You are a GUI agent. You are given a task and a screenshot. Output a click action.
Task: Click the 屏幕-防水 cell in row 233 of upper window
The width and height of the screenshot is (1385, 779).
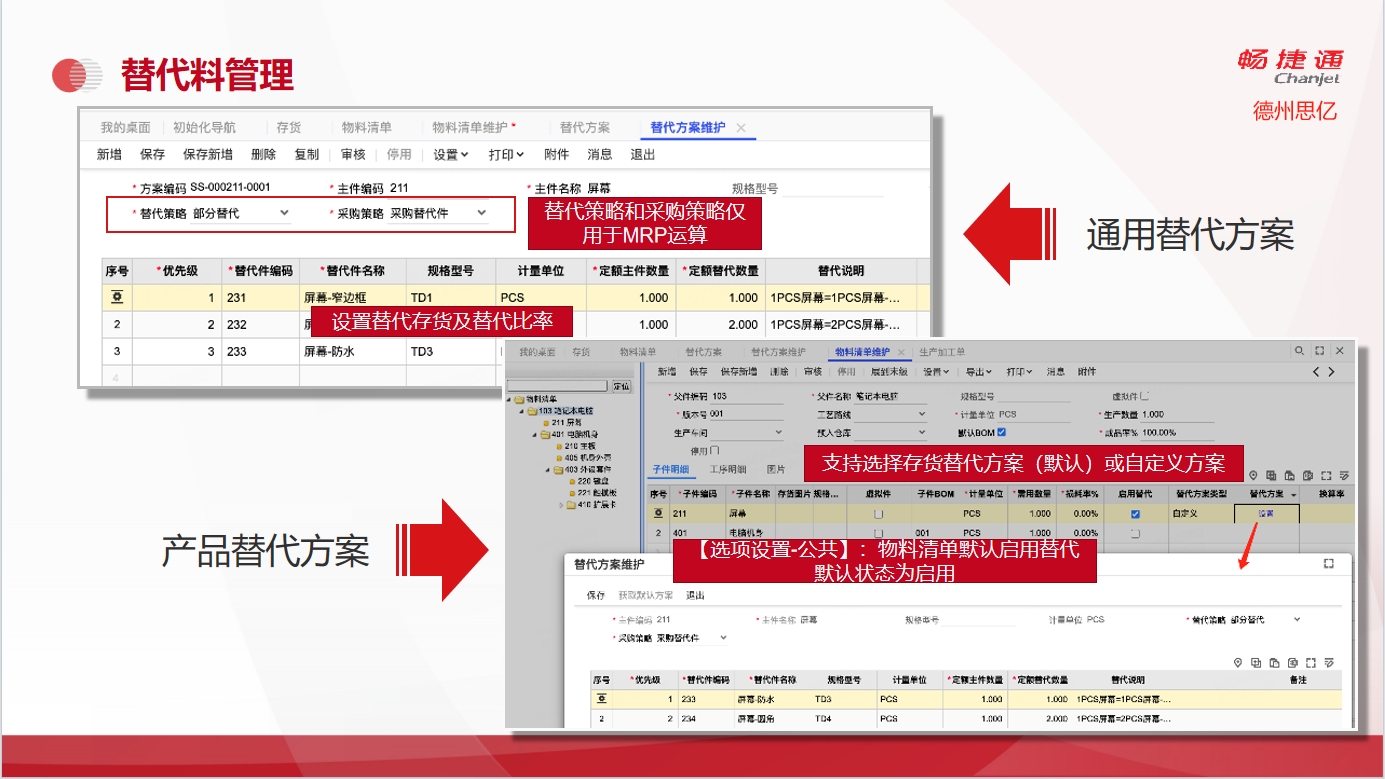tap(352, 352)
